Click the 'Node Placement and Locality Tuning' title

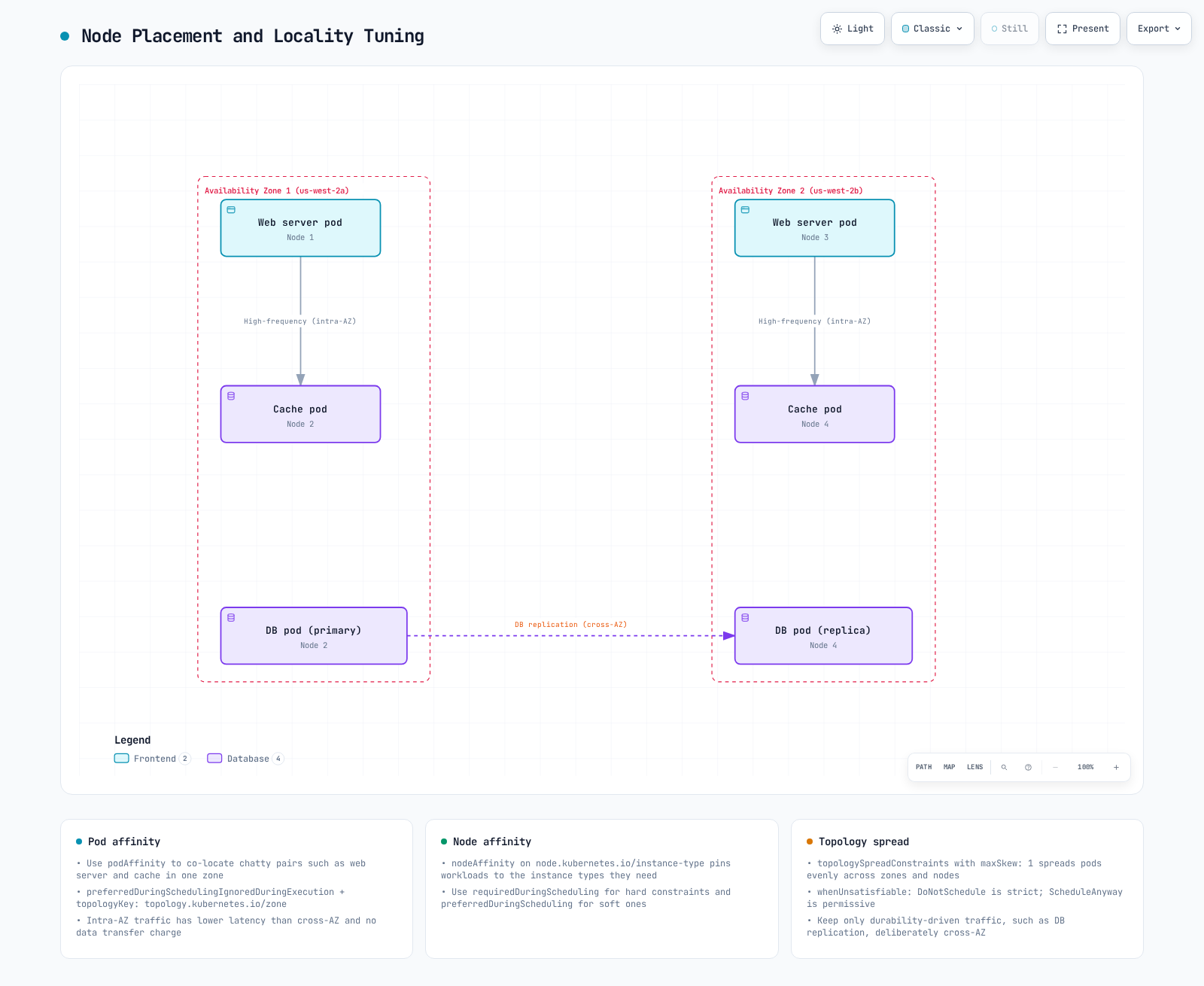click(253, 36)
